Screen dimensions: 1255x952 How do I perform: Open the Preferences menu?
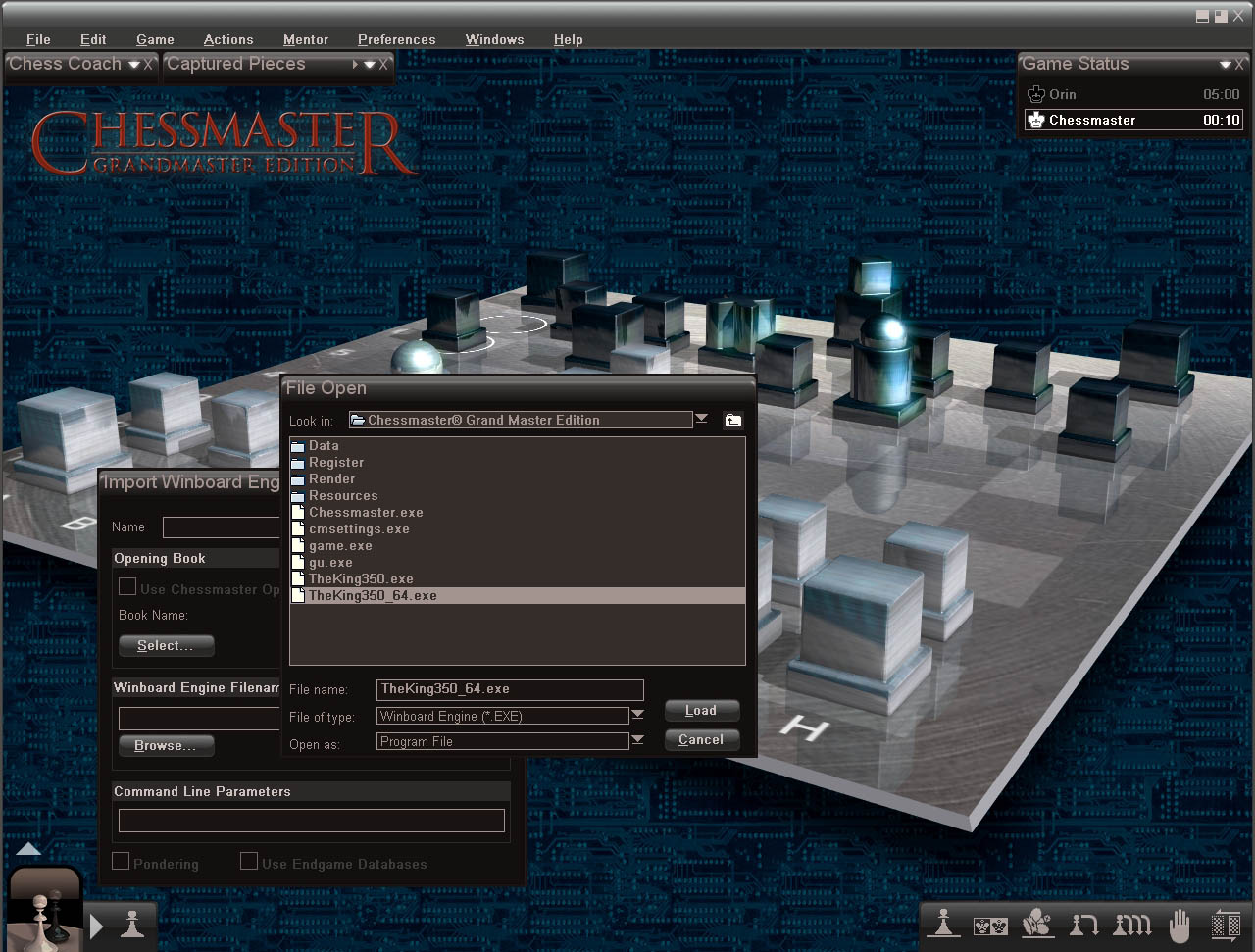[x=396, y=39]
